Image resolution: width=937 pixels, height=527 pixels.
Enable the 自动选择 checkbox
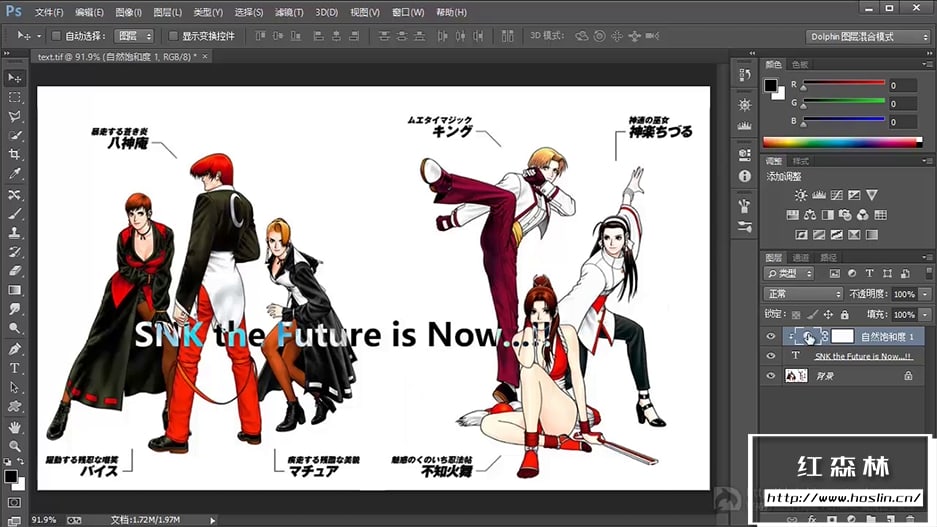tap(56, 36)
